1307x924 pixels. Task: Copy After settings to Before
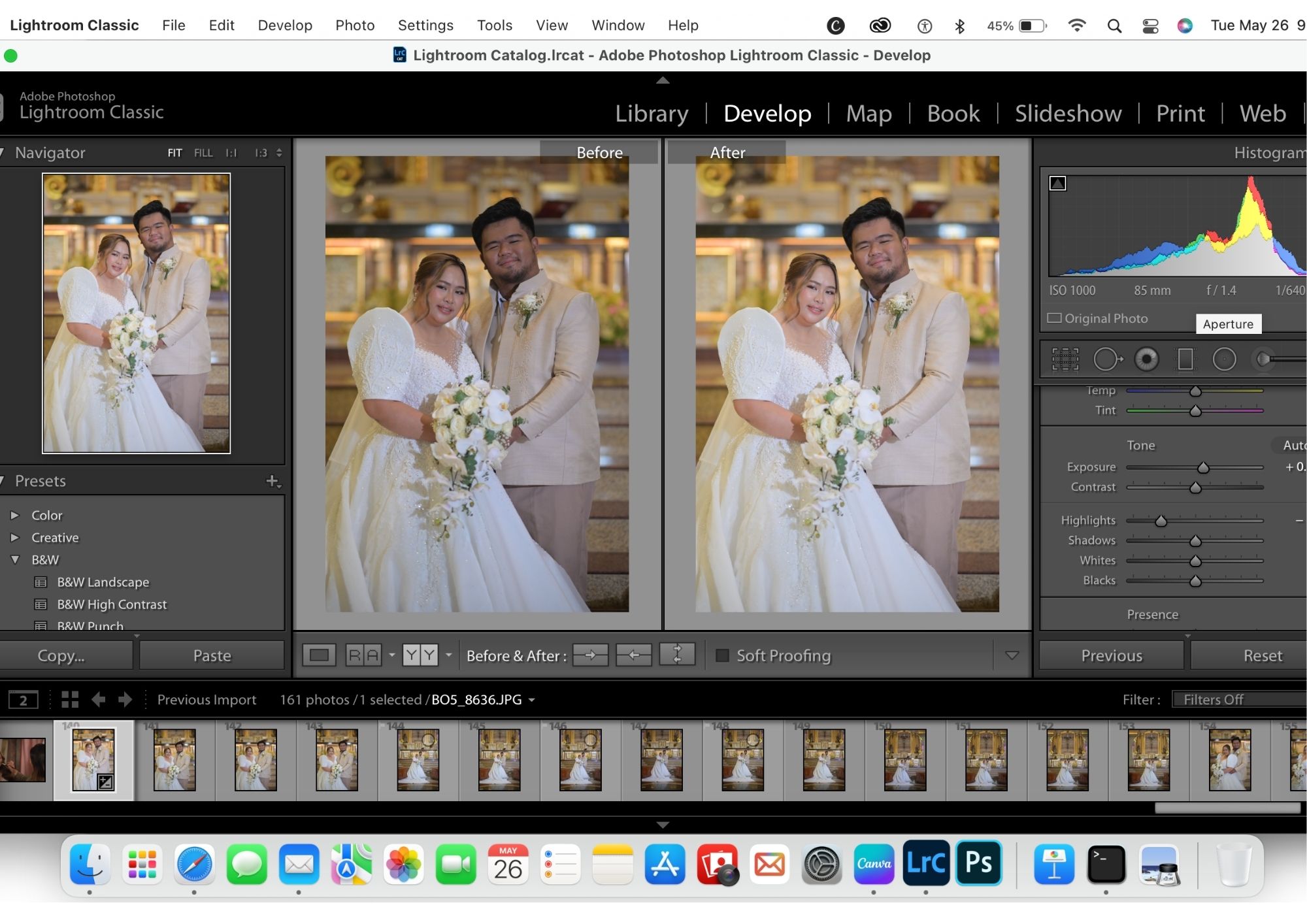click(633, 655)
